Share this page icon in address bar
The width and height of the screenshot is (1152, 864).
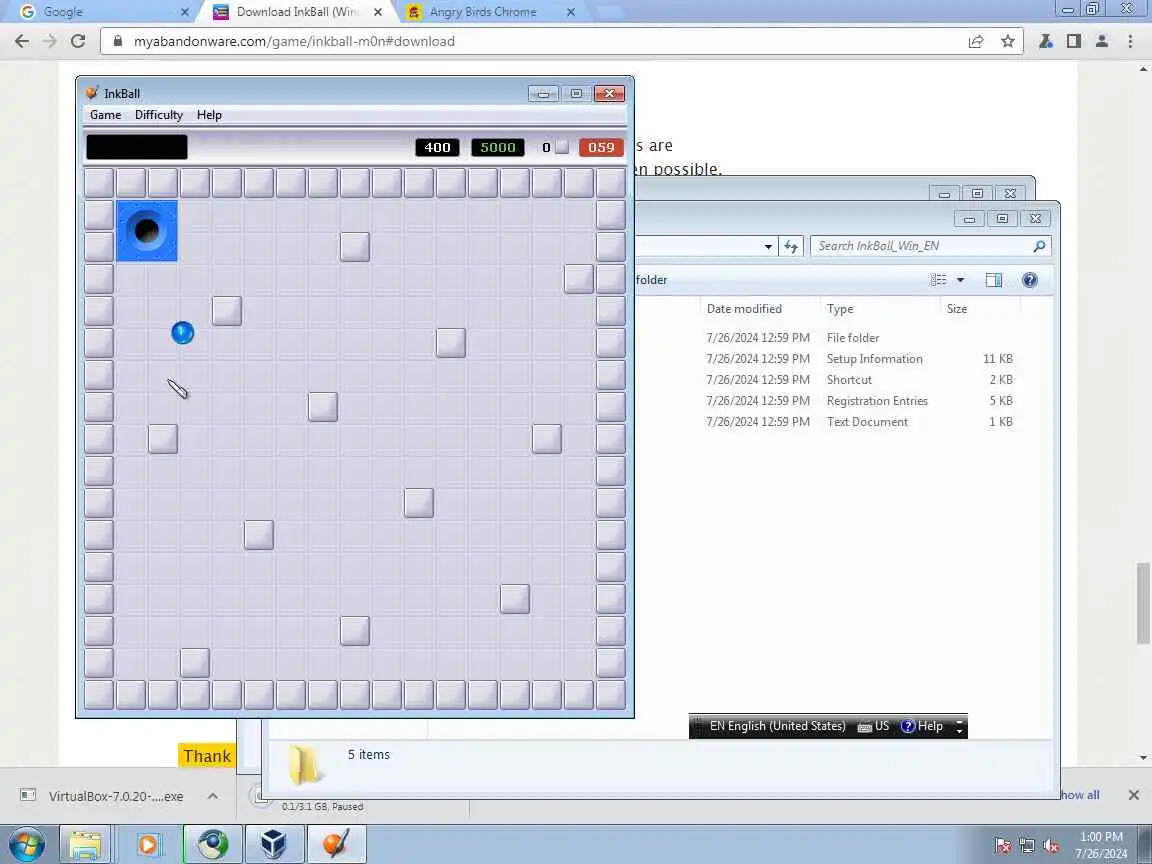coord(976,41)
